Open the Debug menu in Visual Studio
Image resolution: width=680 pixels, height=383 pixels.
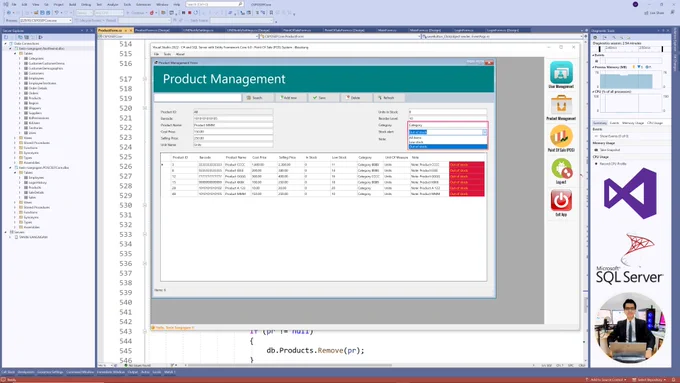point(86,4)
